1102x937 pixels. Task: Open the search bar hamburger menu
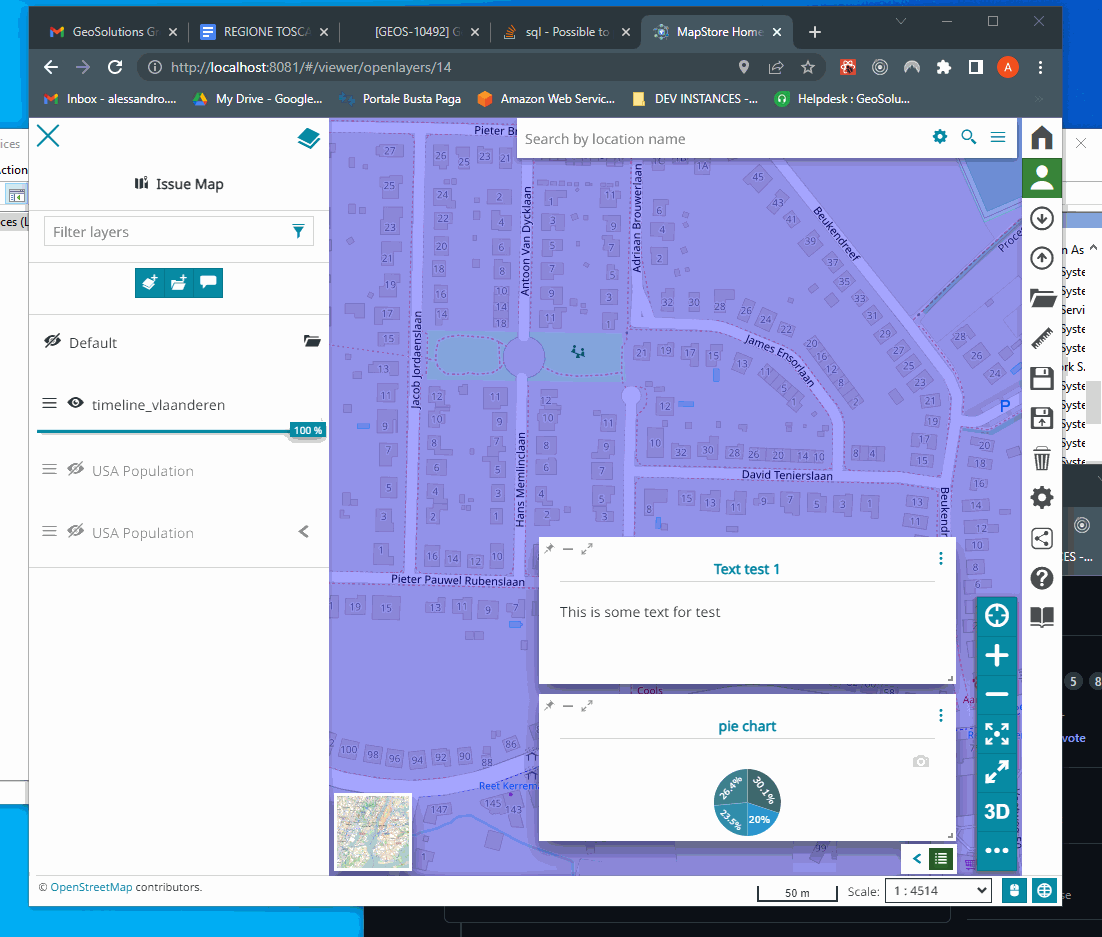(998, 137)
